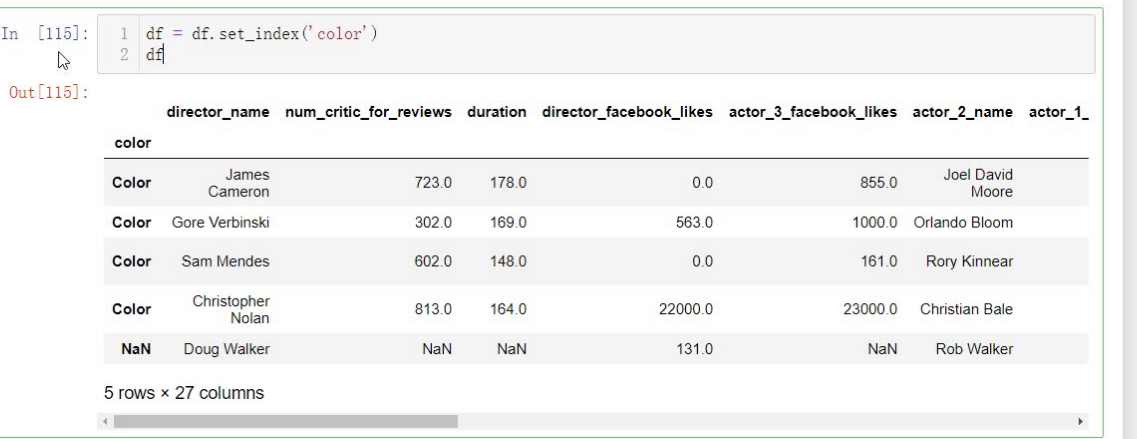Click the 22000.0 director likes value

(x=686, y=309)
